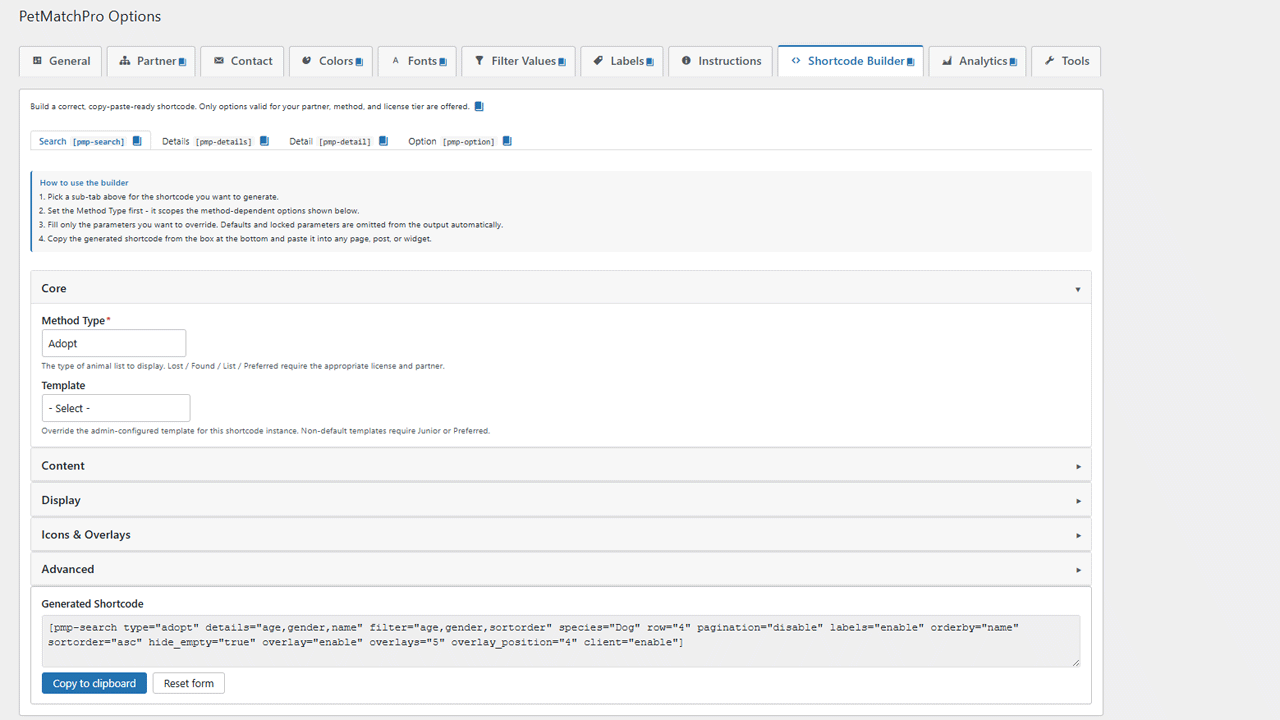Open the help icon beside Colors tab
Viewport: 1280px width, 720px height.
pyautogui.click(x=359, y=62)
